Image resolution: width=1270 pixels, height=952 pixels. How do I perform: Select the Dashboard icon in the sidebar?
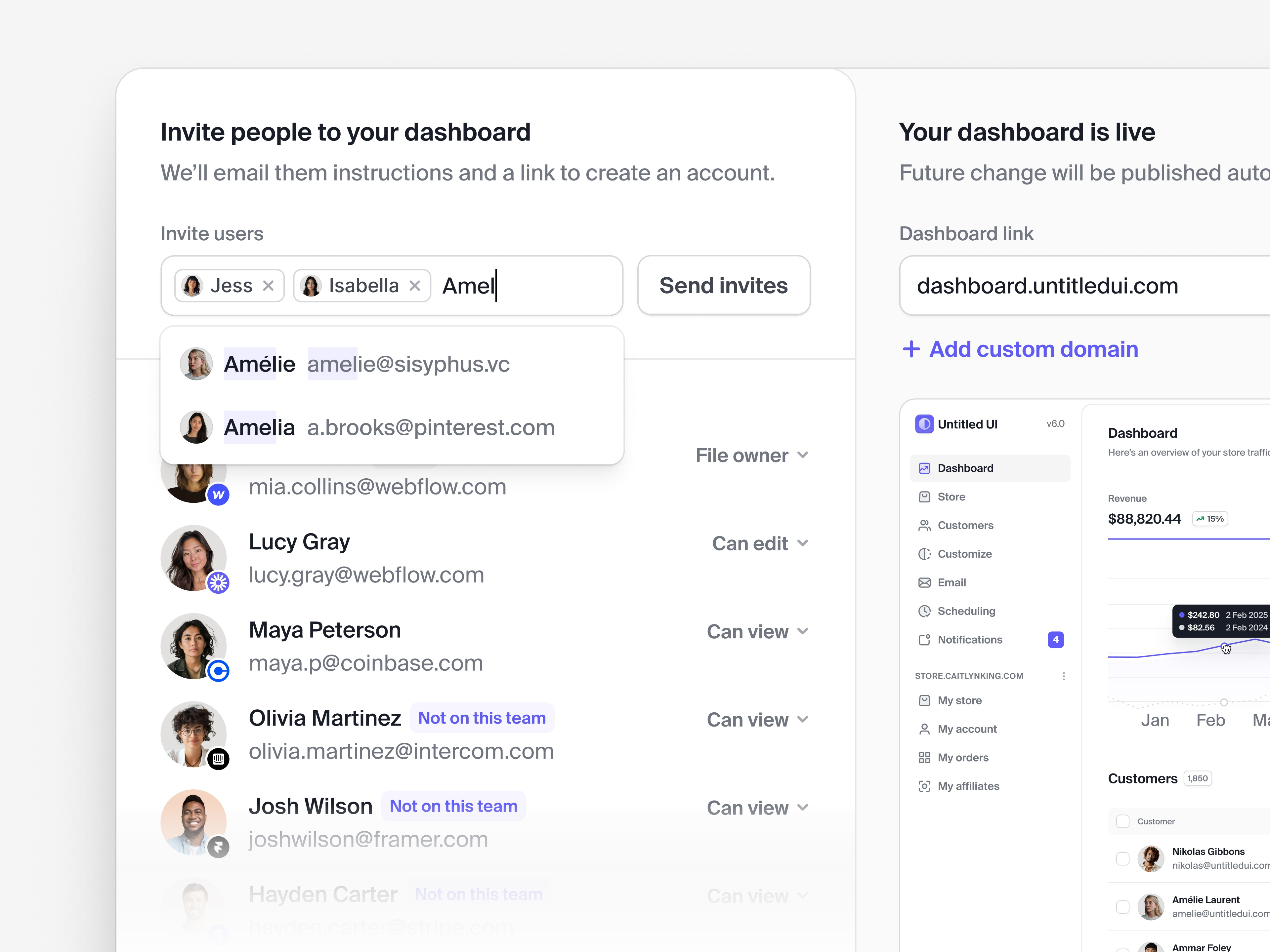pyautogui.click(x=924, y=468)
